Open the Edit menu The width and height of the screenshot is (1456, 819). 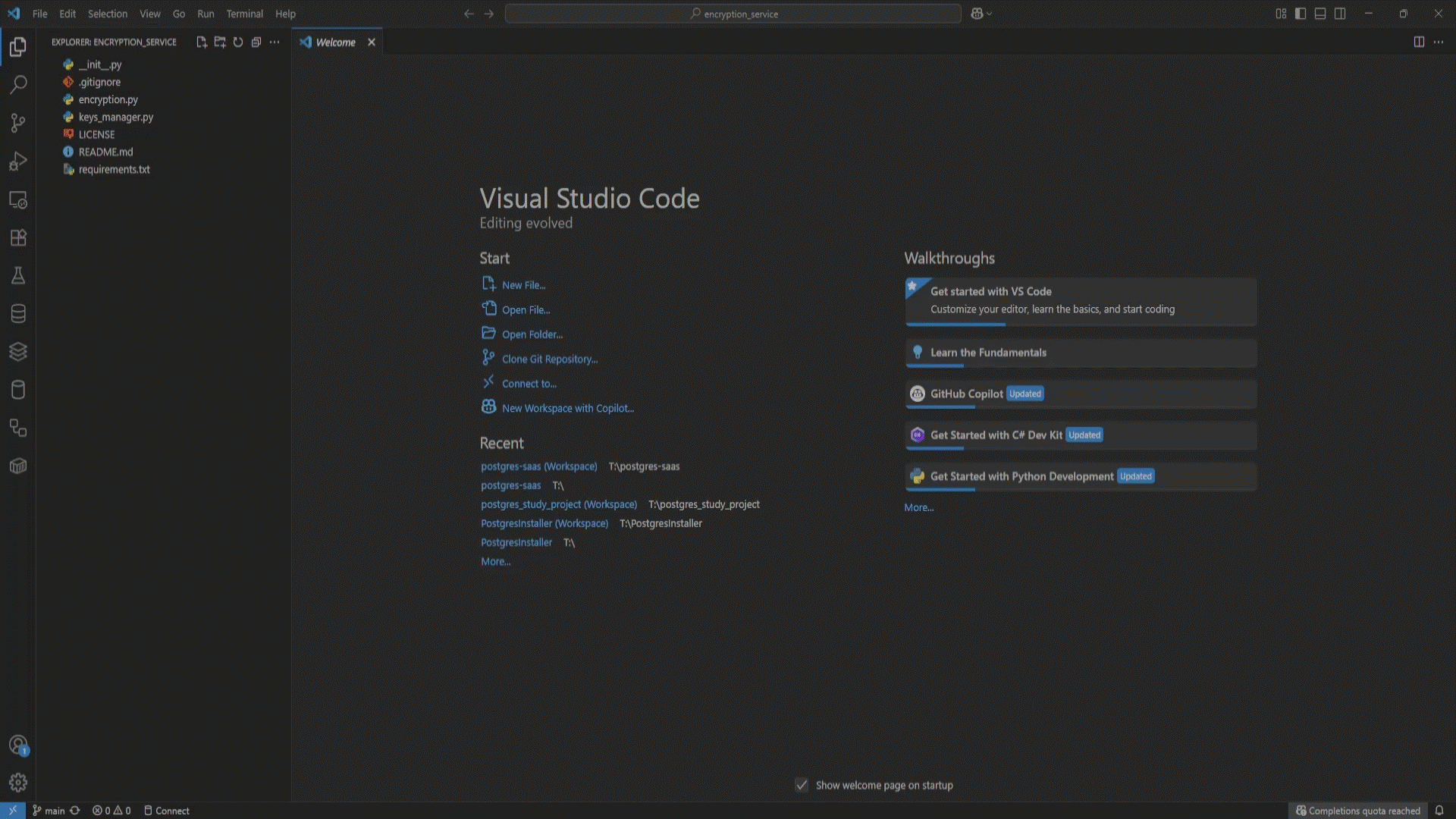[x=67, y=14]
